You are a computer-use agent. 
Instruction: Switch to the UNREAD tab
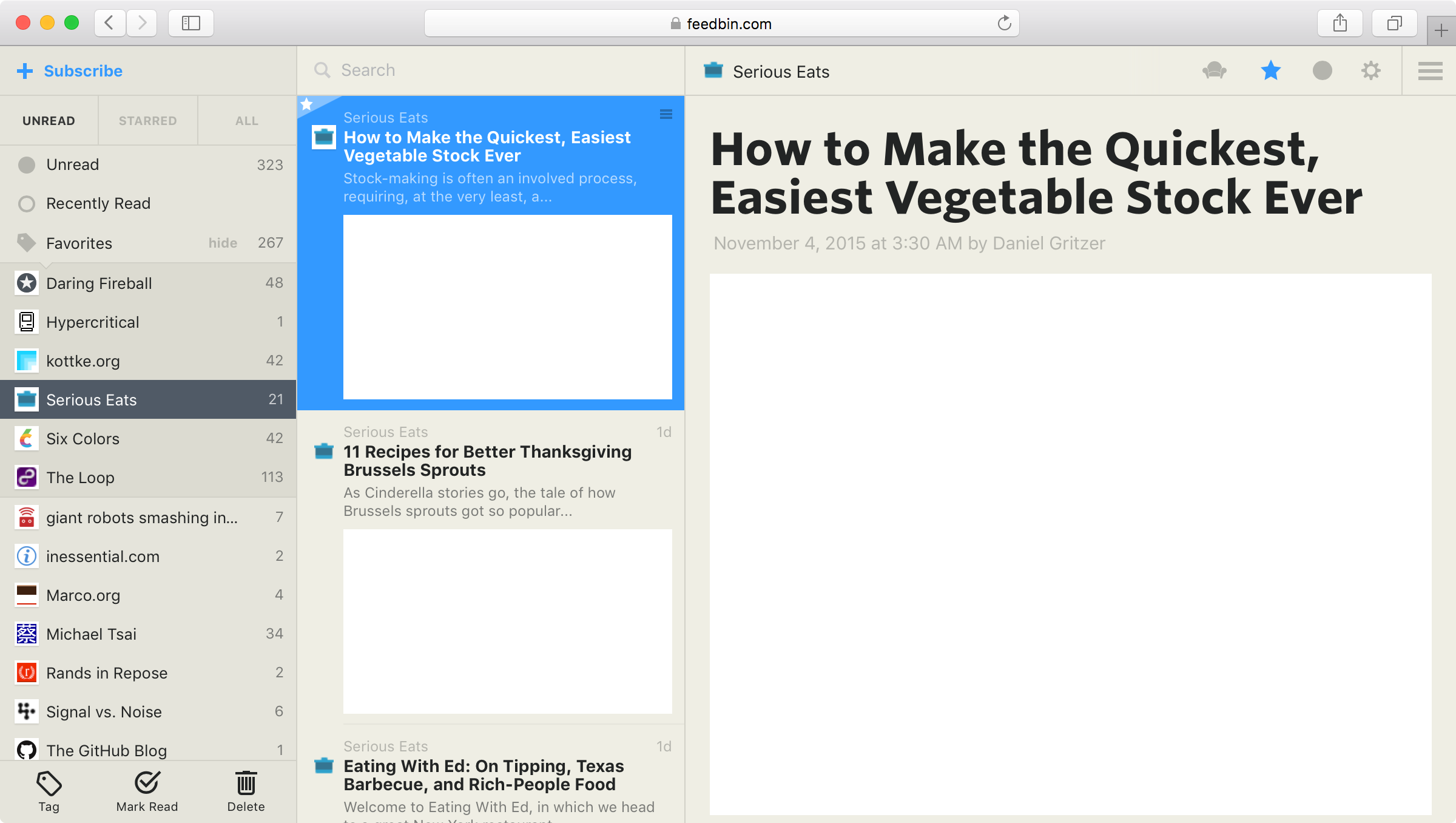tap(49, 121)
